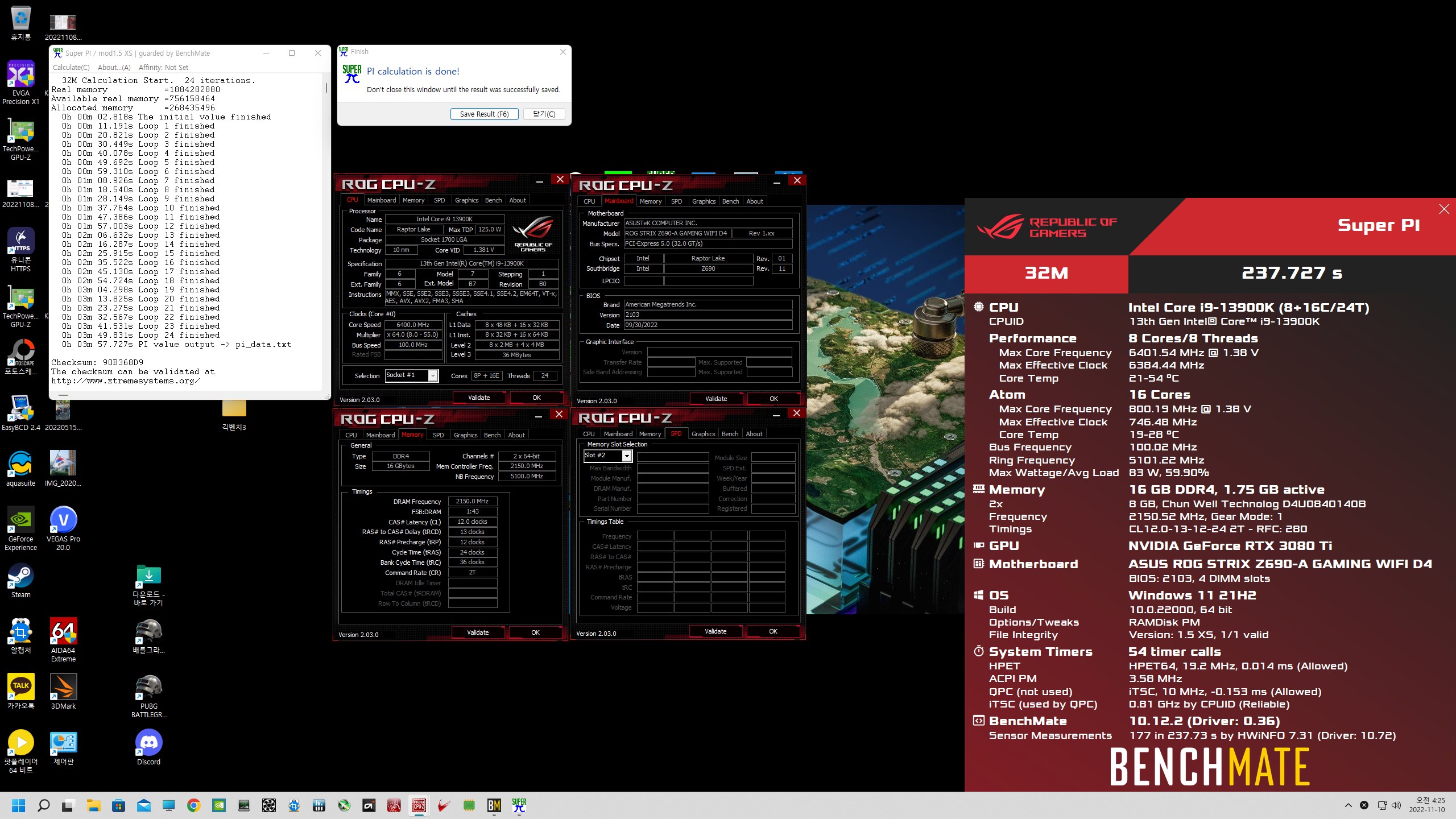Click OK in the CPU-Z SPD window
Image resolution: width=1456 pixels, height=819 pixels.
[x=773, y=631]
